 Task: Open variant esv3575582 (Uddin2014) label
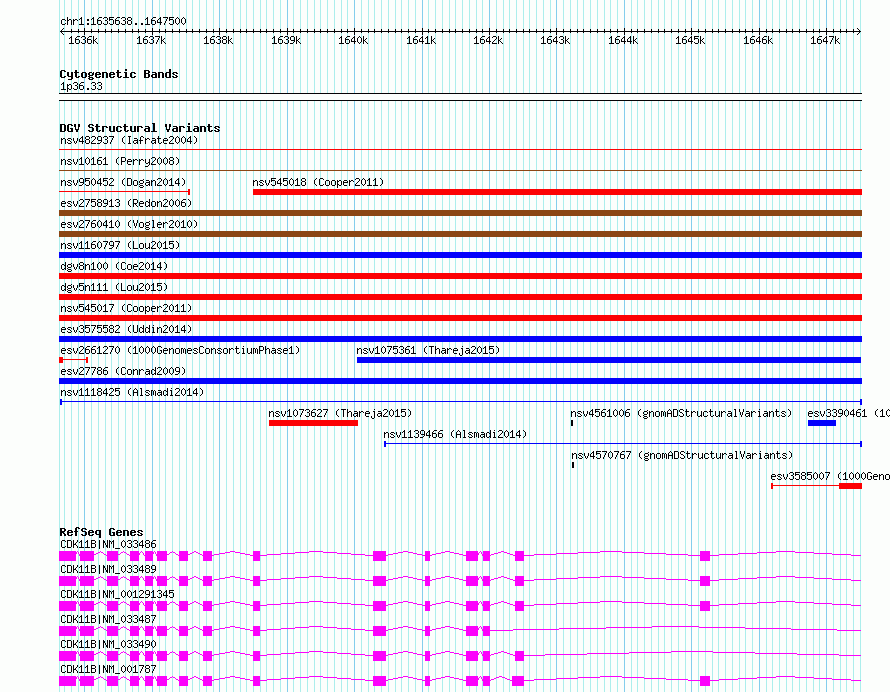coord(126,329)
